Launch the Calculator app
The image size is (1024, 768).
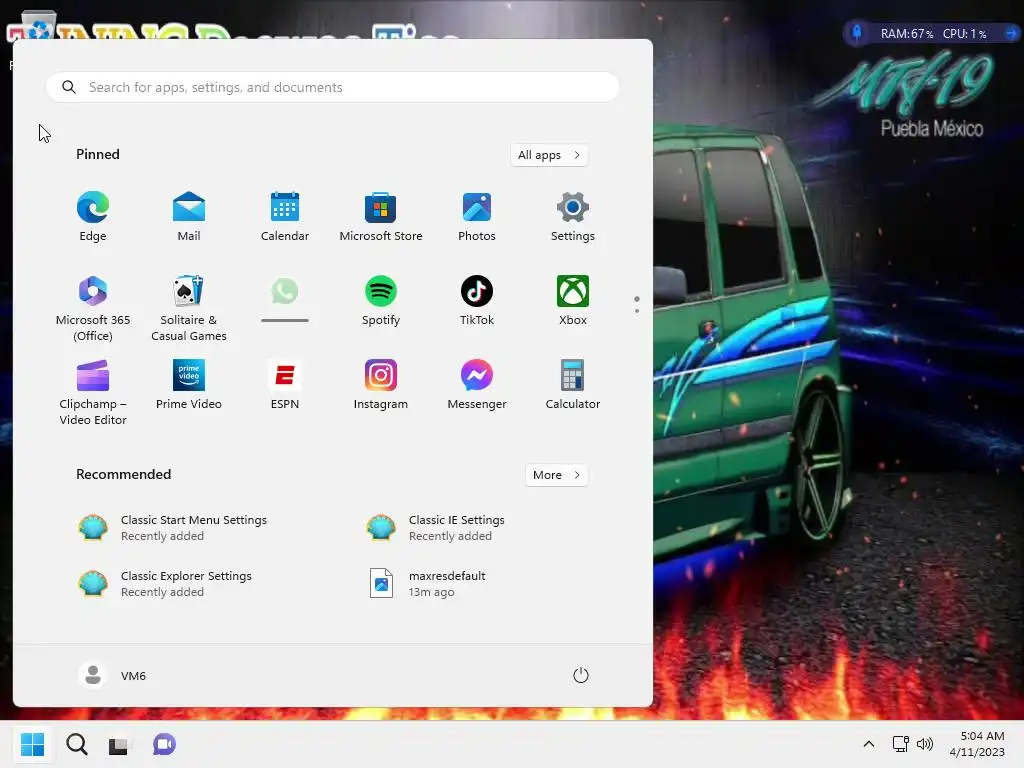573,385
